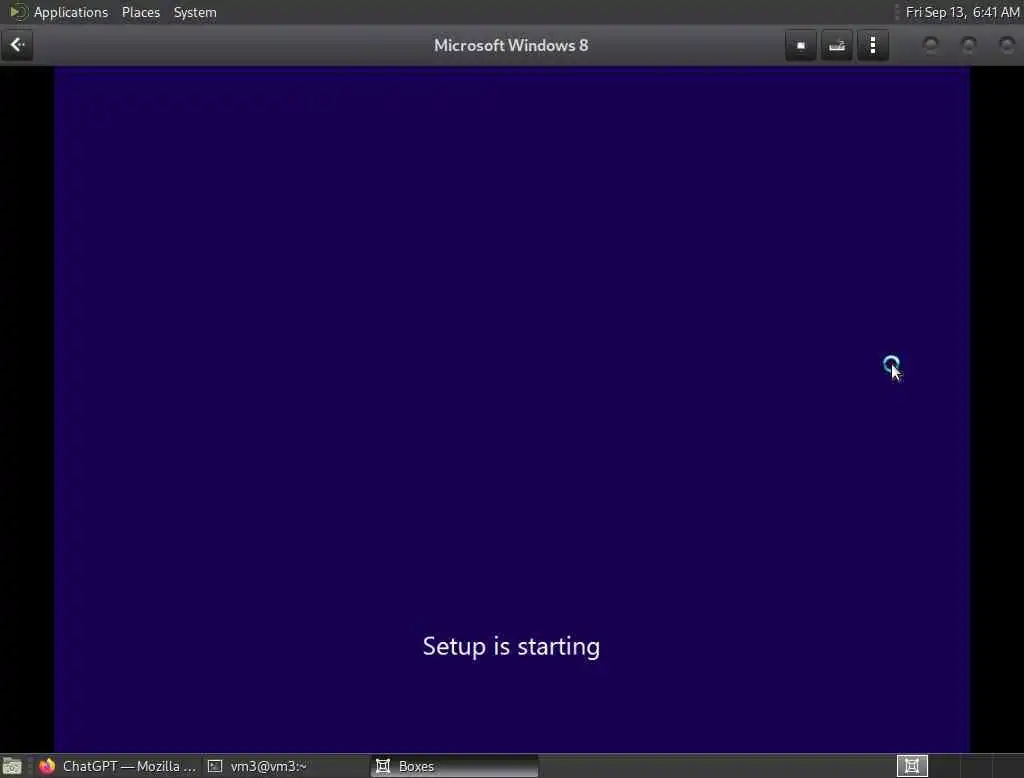Go back to the Boxes collection view
Viewport: 1024px width, 778px height.
pyautogui.click(x=17, y=45)
